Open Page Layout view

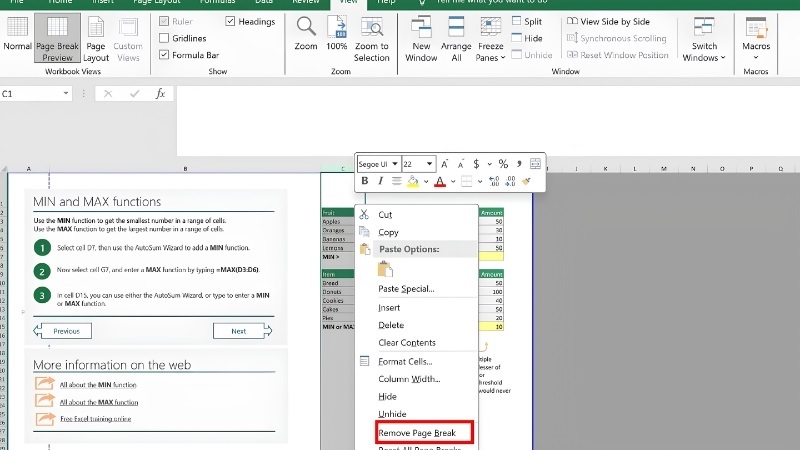[x=96, y=38]
